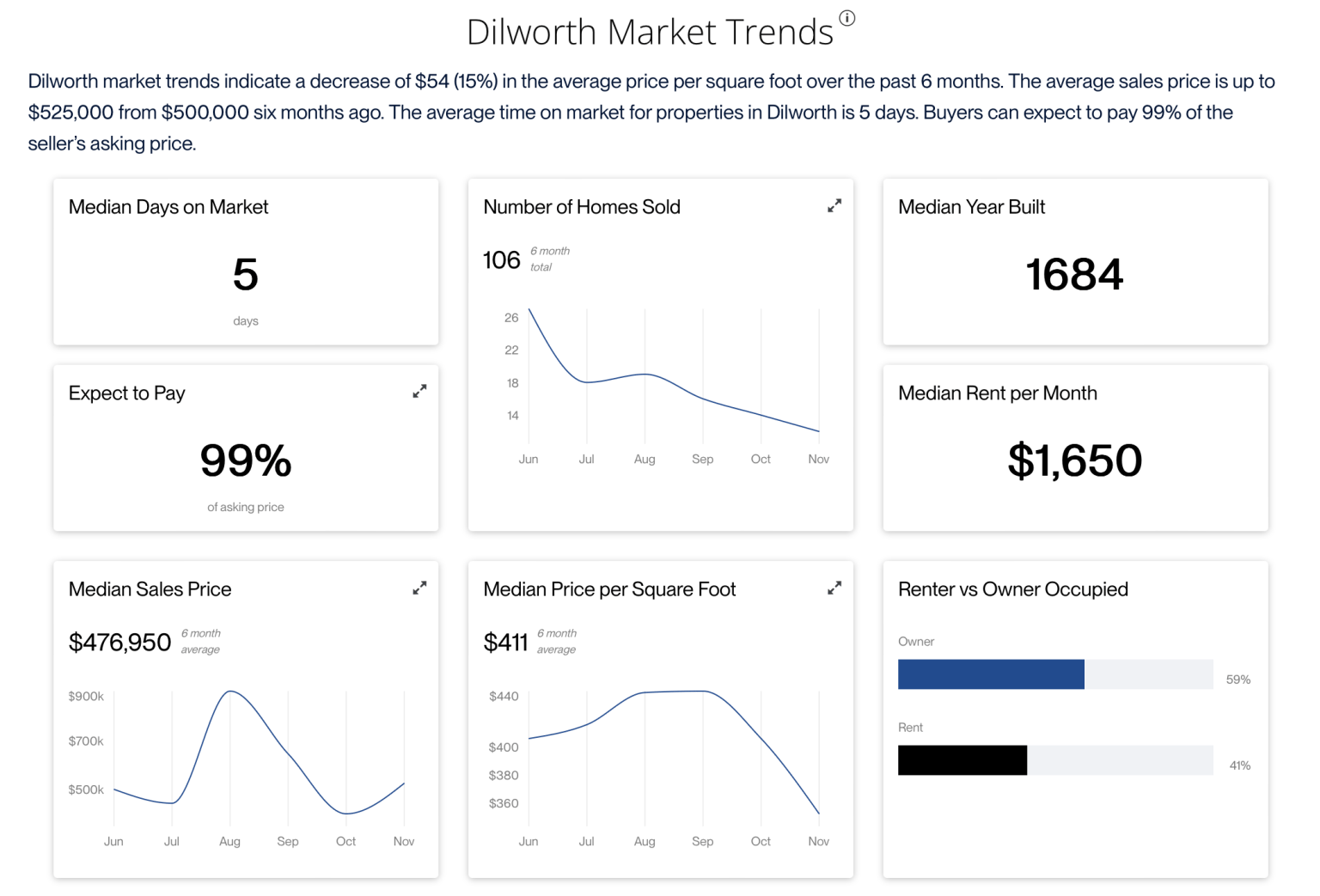Click the 99% of asking price figure
This screenshot has height=896, width=1320.
246,460
